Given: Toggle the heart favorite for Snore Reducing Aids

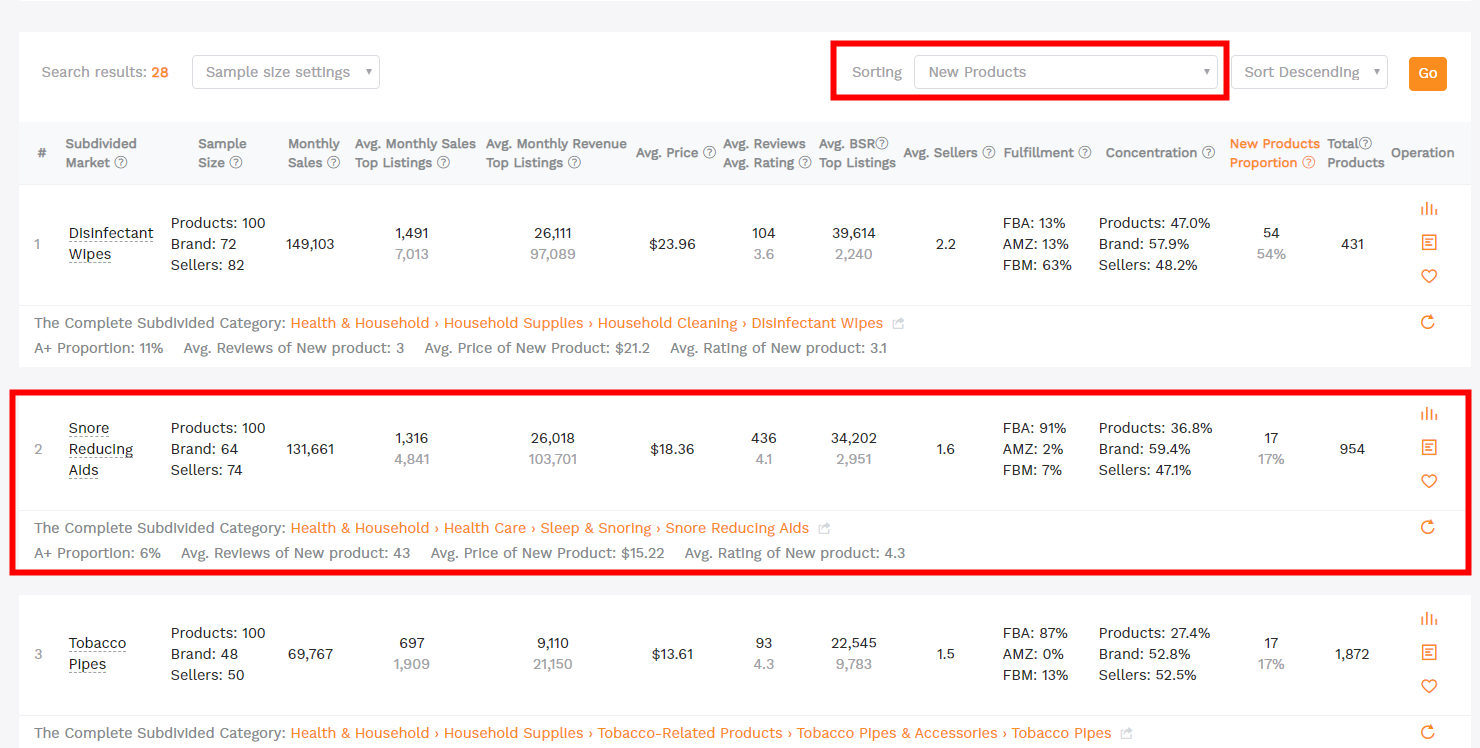Looking at the screenshot, I should (1428, 481).
